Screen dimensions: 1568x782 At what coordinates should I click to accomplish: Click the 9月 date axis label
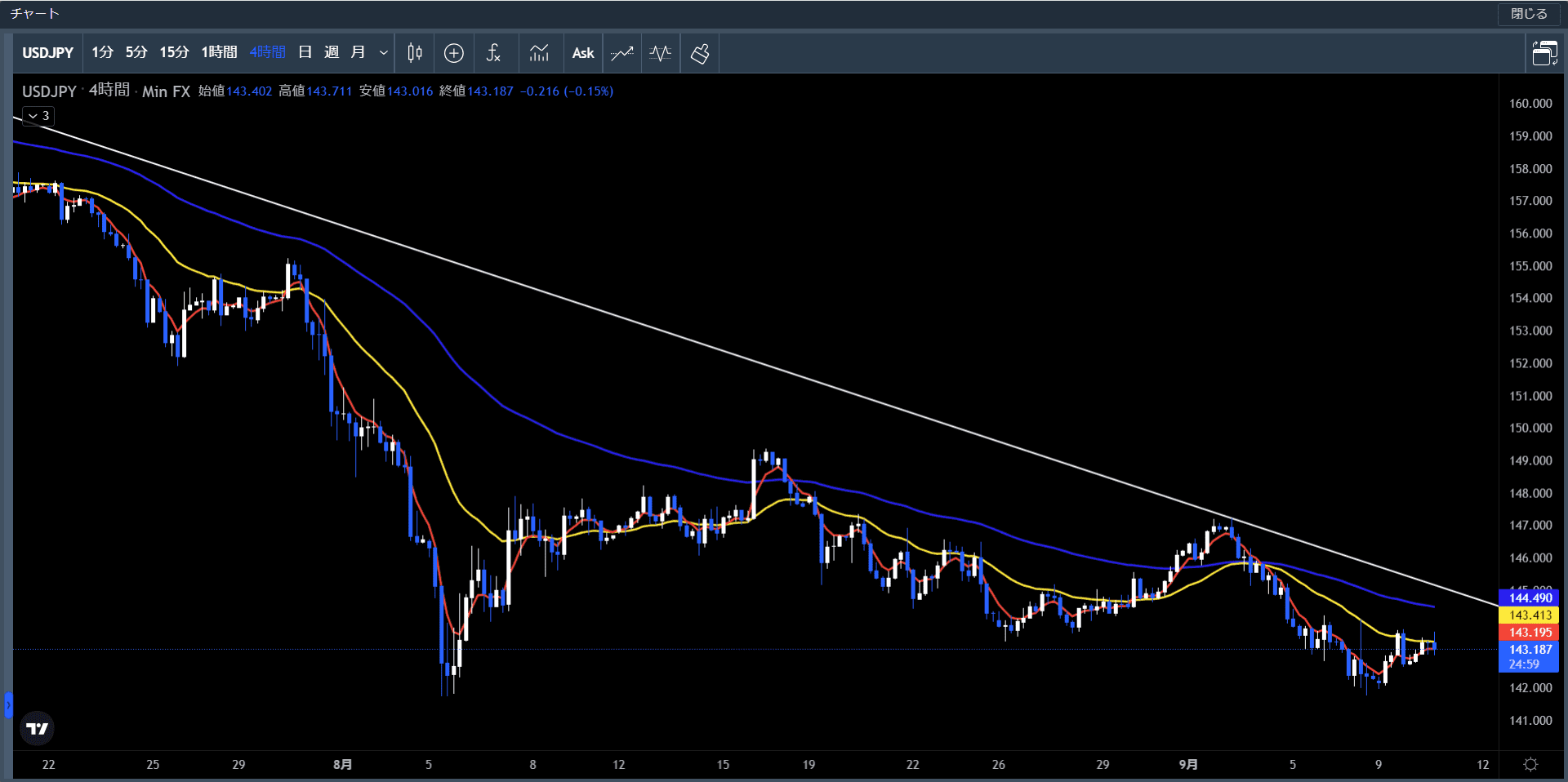[1189, 765]
